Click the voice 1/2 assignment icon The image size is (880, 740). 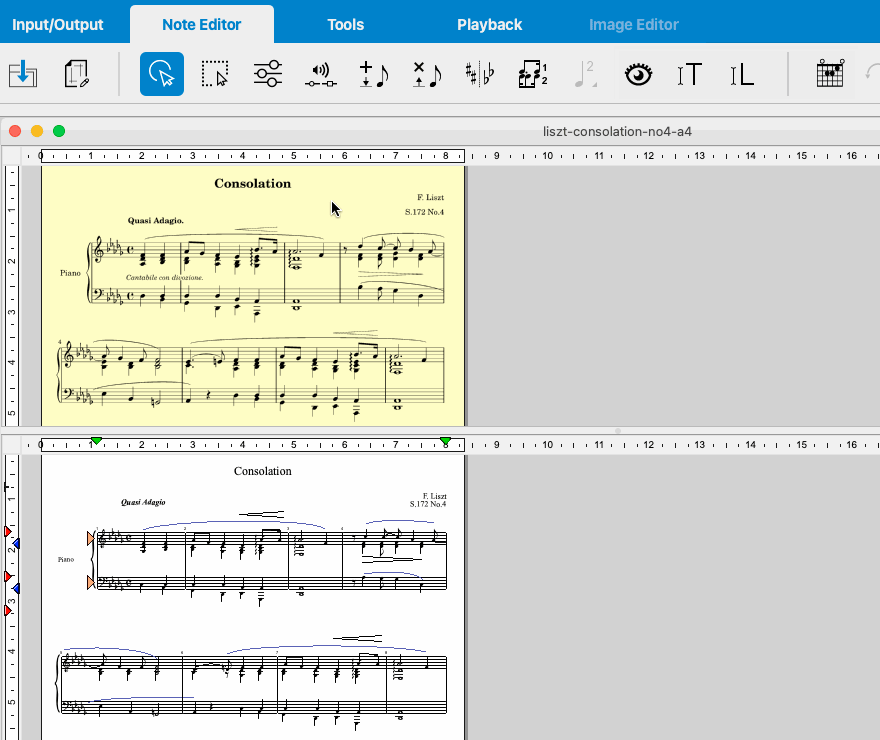point(533,74)
